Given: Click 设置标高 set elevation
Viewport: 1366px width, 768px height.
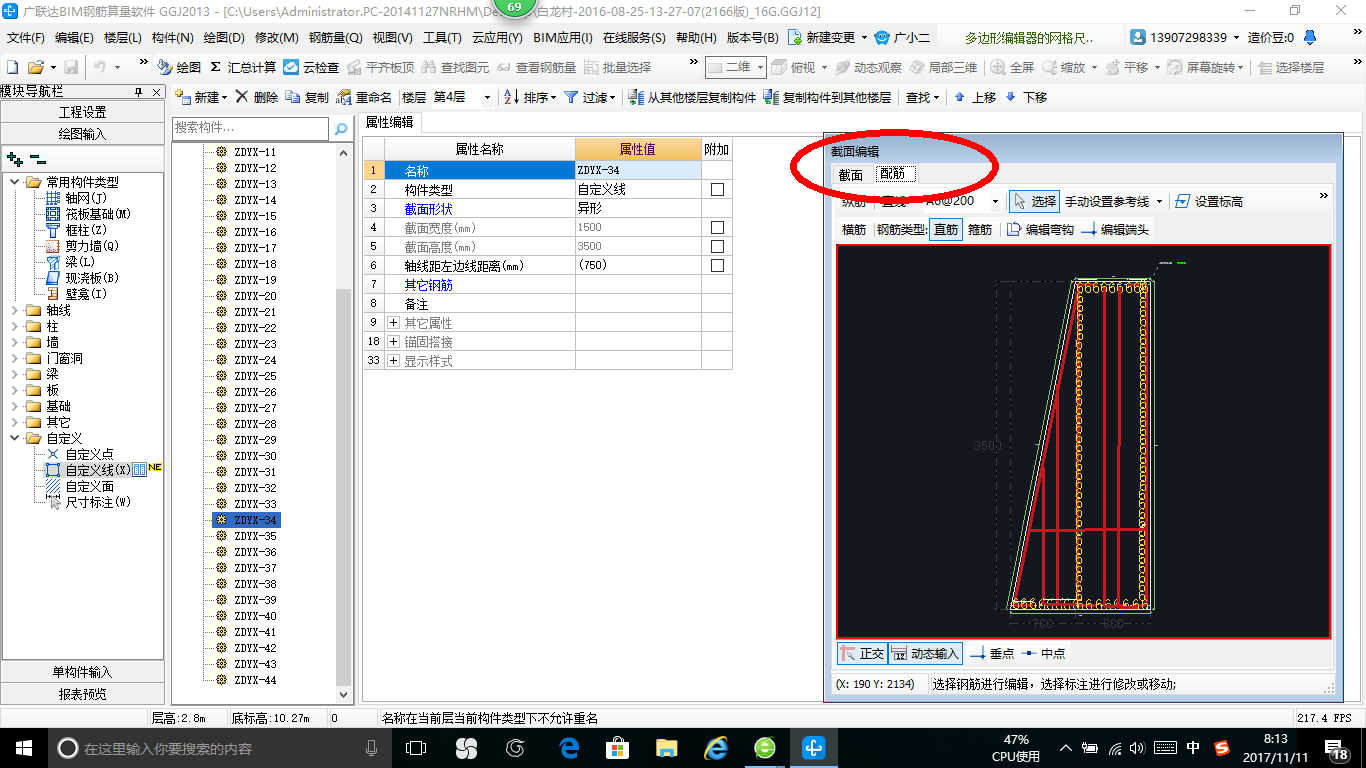Looking at the screenshot, I should coord(1208,201).
